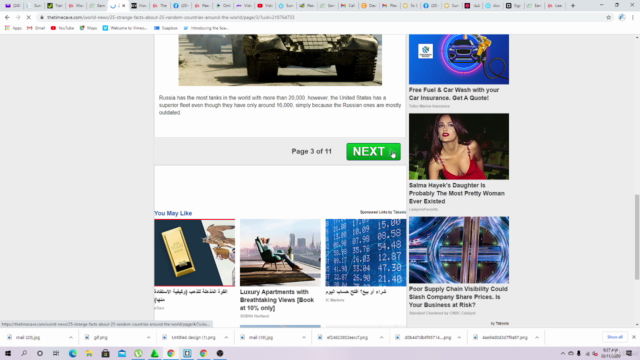Switch to the YouTube tab
The width and height of the screenshot is (640, 360).
click(264, 6)
